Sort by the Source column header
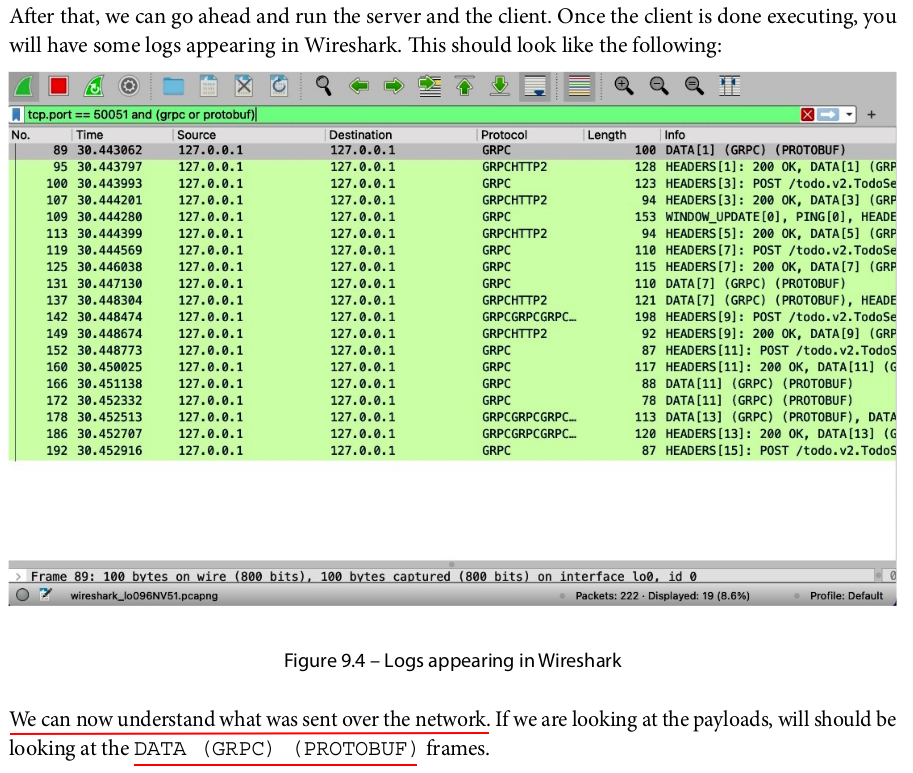Screen dimensions: 913x773 click(x=249, y=135)
